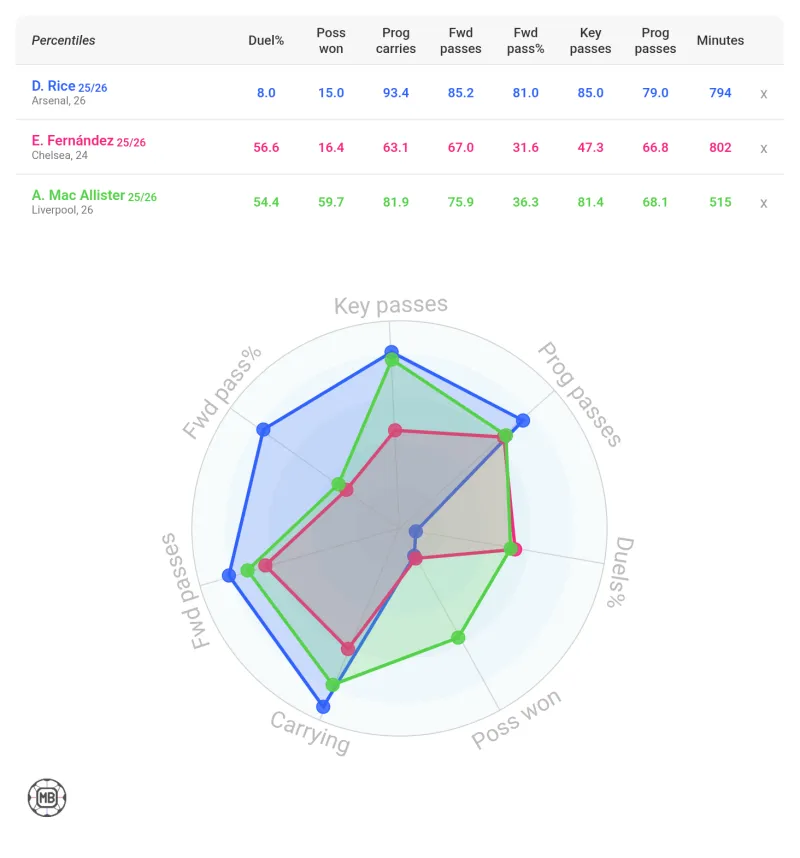Click Mac Allister's green Poss won point

459,637
